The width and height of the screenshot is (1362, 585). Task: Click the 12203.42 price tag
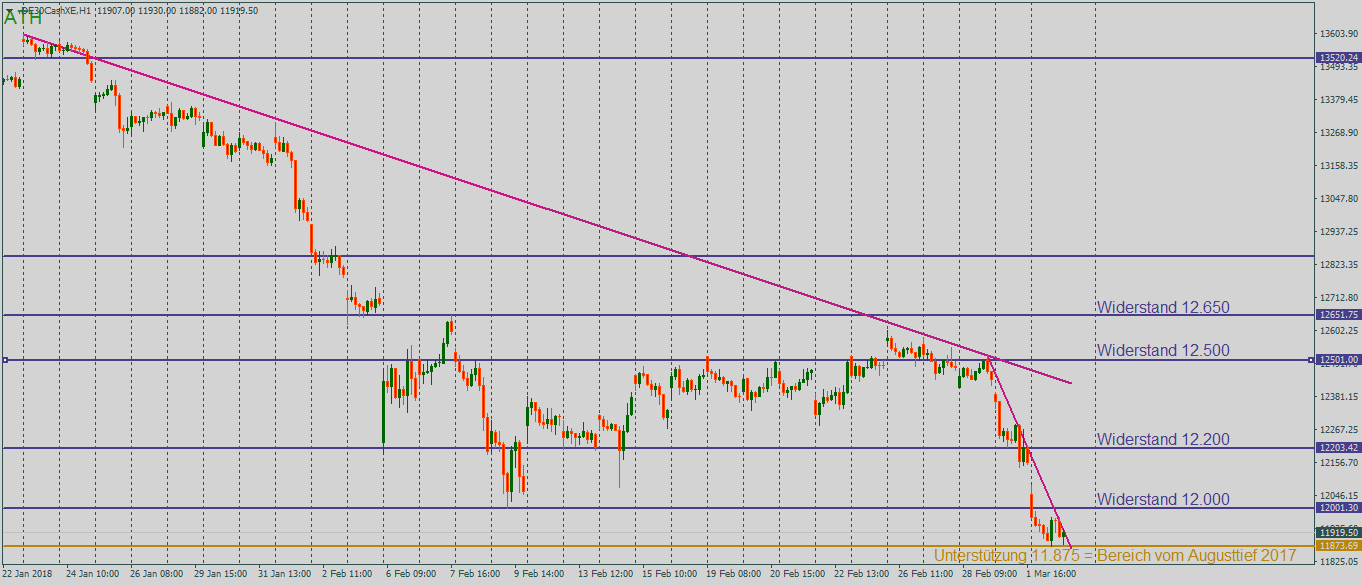point(1338,448)
